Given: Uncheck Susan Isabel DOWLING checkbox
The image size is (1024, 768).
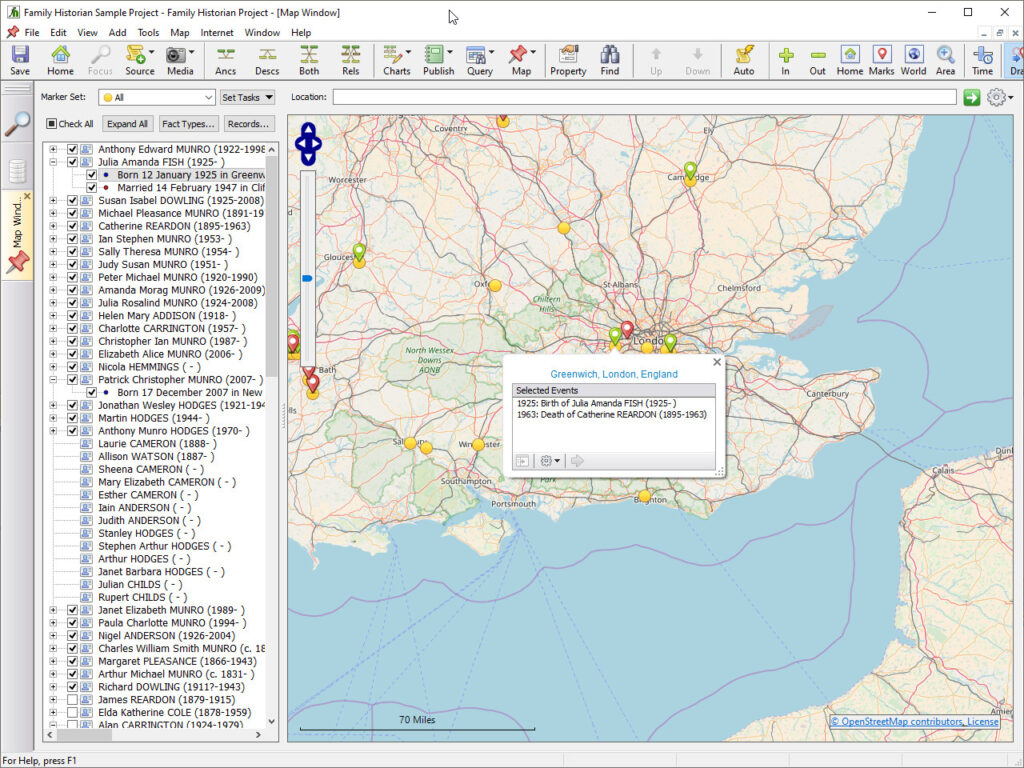Looking at the screenshot, I should pyautogui.click(x=72, y=200).
